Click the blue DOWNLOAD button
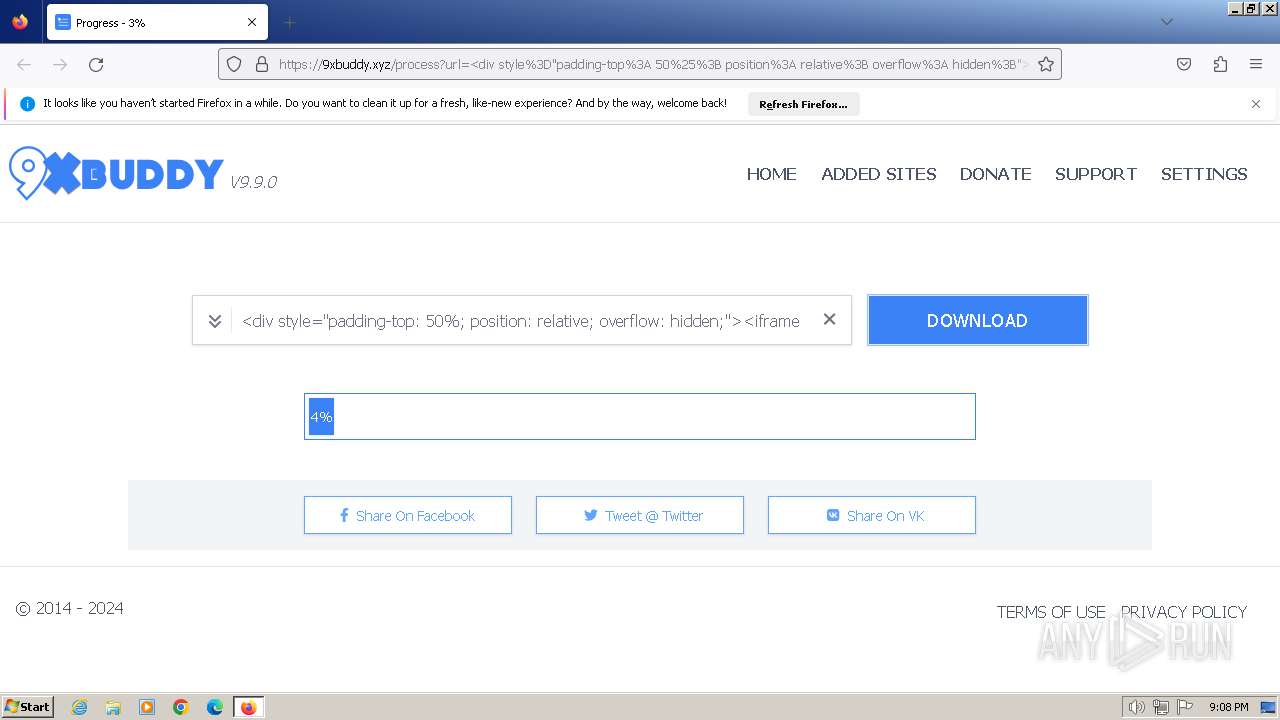The image size is (1280, 720). 978,320
